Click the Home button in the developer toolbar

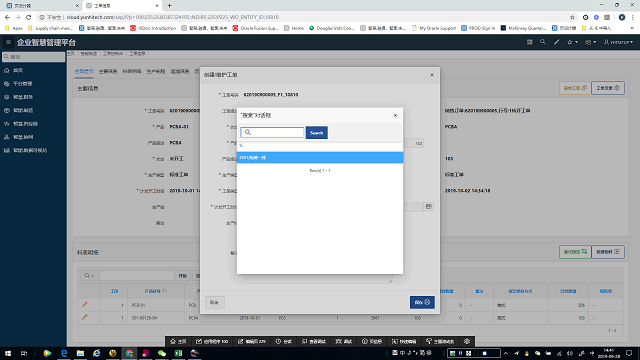[178, 342]
